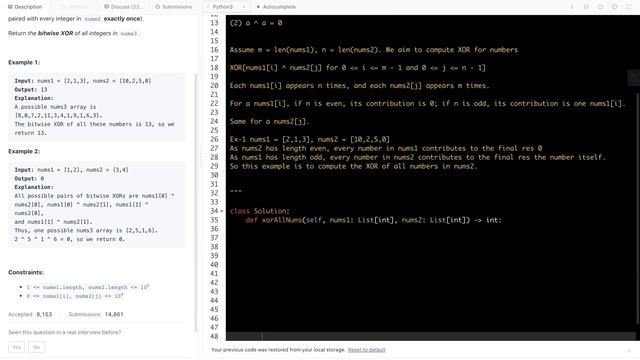Click the No interview button
The height and width of the screenshot is (360, 640).
click(x=36, y=347)
